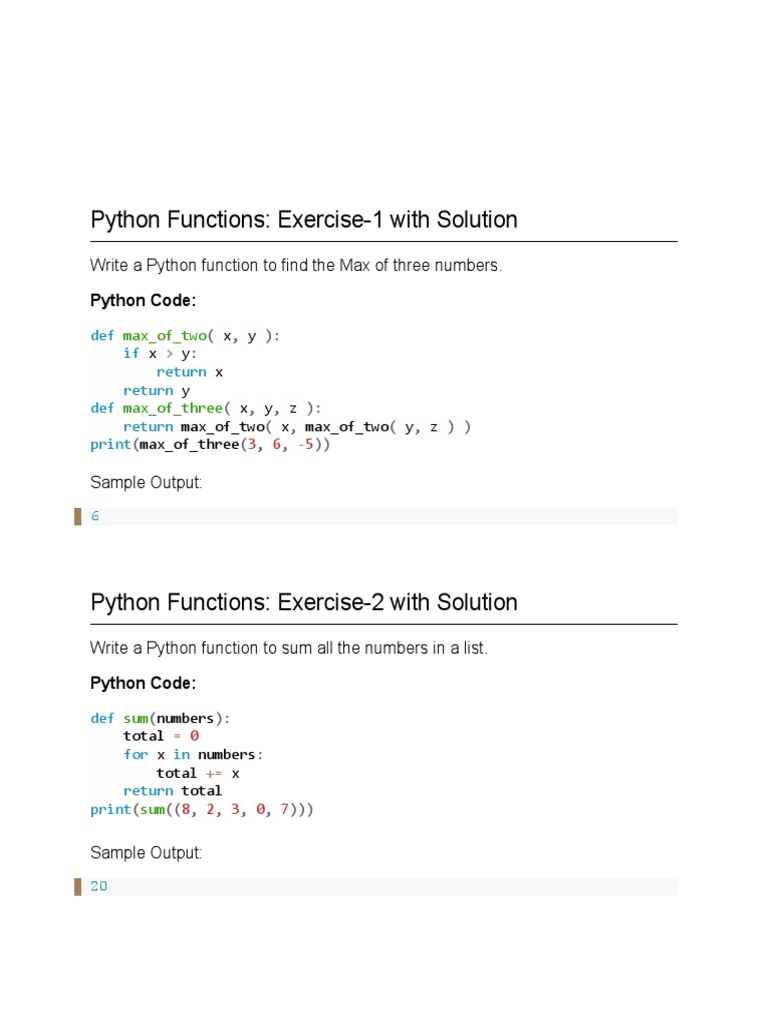Click the Max of three numbers description
This screenshot has width=768, height=1024.
click(x=295, y=266)
